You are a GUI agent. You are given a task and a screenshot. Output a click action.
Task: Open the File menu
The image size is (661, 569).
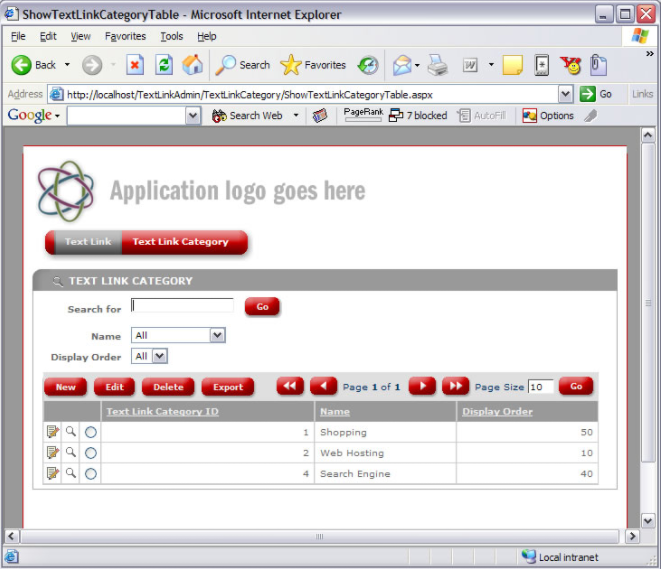click(18, 36)
